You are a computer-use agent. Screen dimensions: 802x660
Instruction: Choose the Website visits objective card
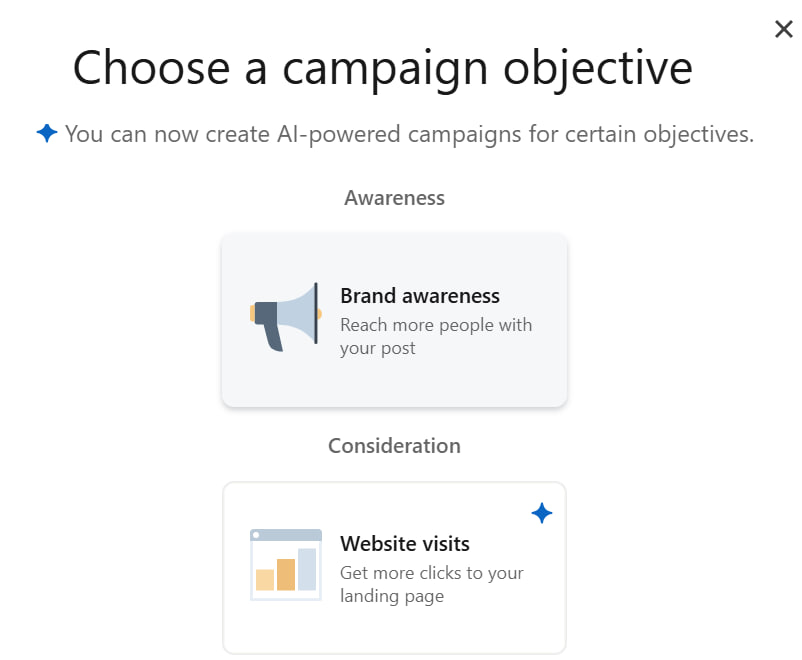pyautogui.click(x=394, y=568)
